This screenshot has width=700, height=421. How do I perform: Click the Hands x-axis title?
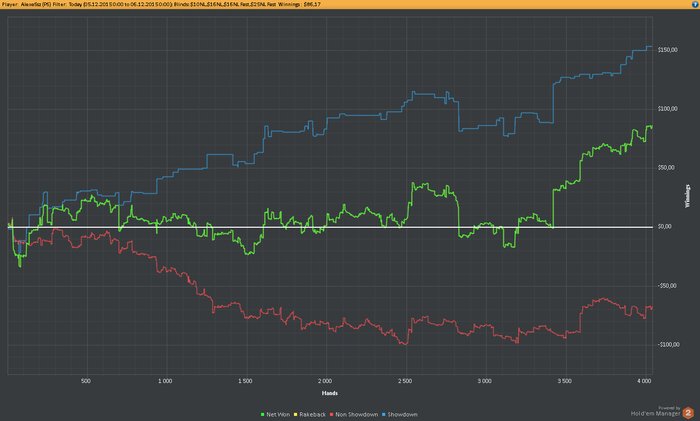pos(329,393)
